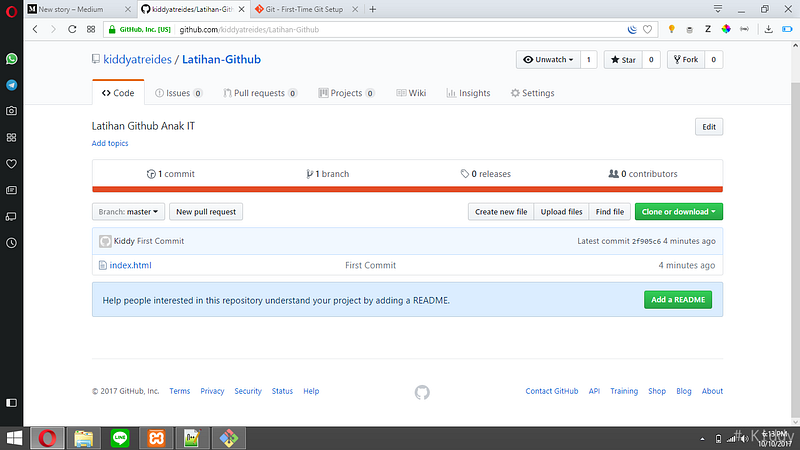Open Personal News sidebar icon

11,190
